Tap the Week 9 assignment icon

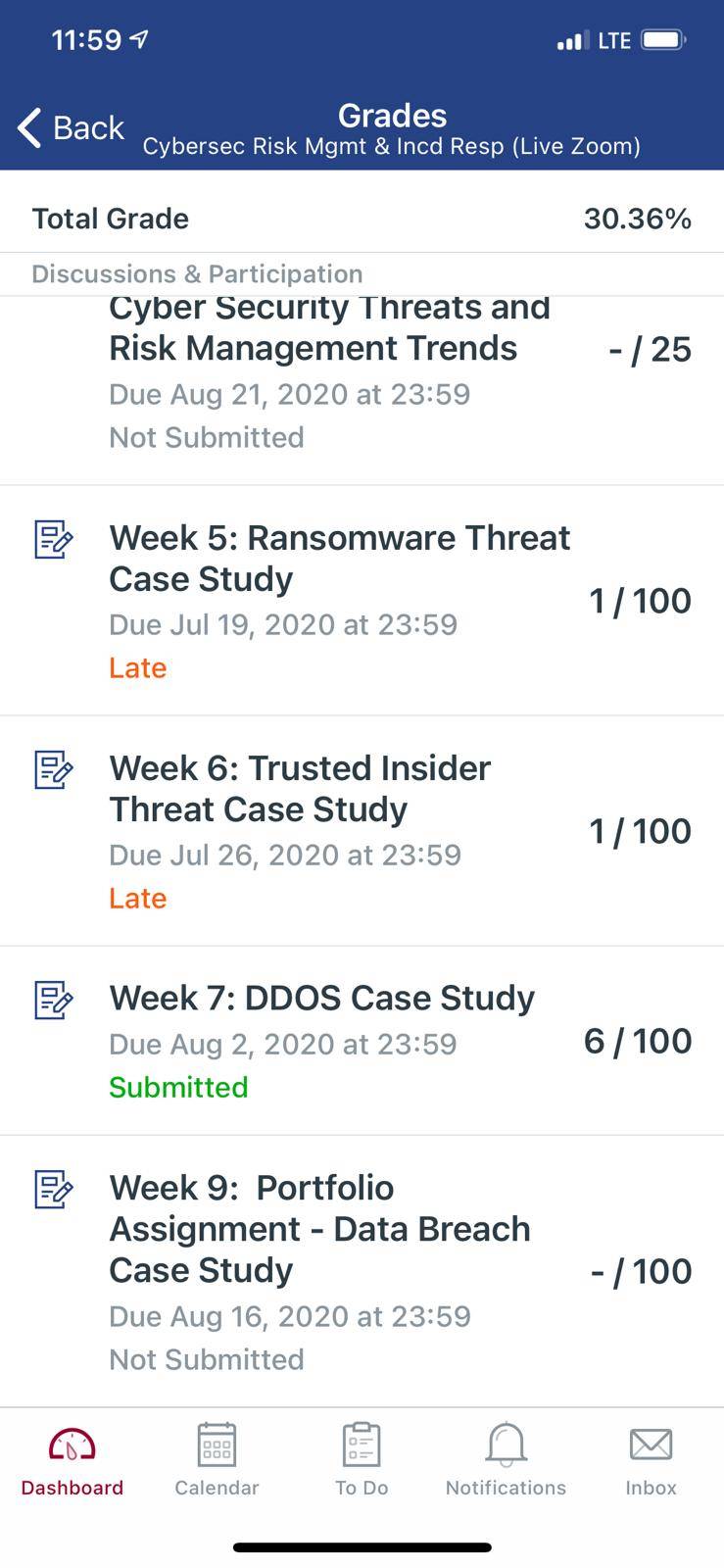pyautogui.click(x=54, y=1189)
